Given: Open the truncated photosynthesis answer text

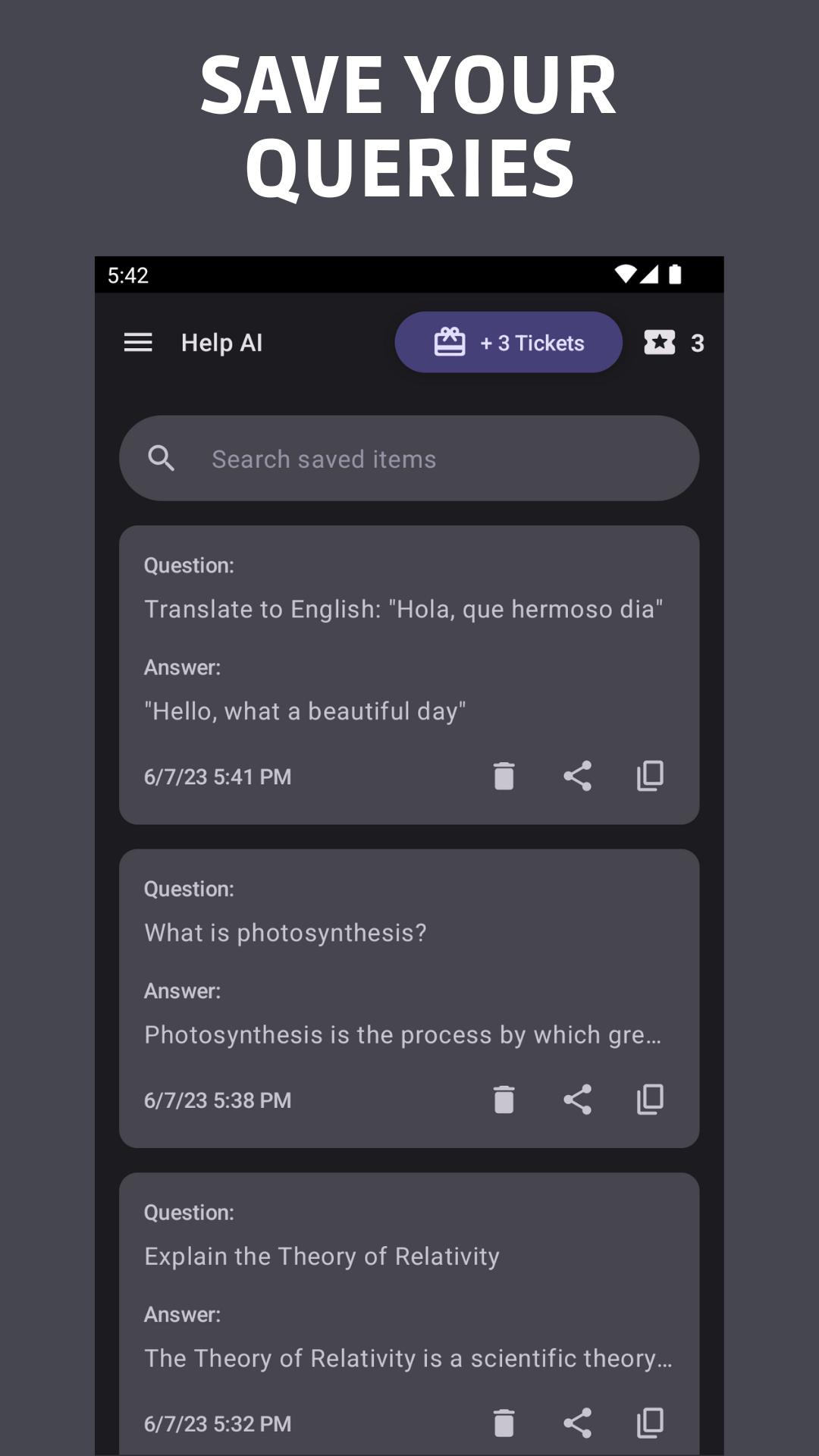Looking at the screenshot, I should [x=403, y=1035].
